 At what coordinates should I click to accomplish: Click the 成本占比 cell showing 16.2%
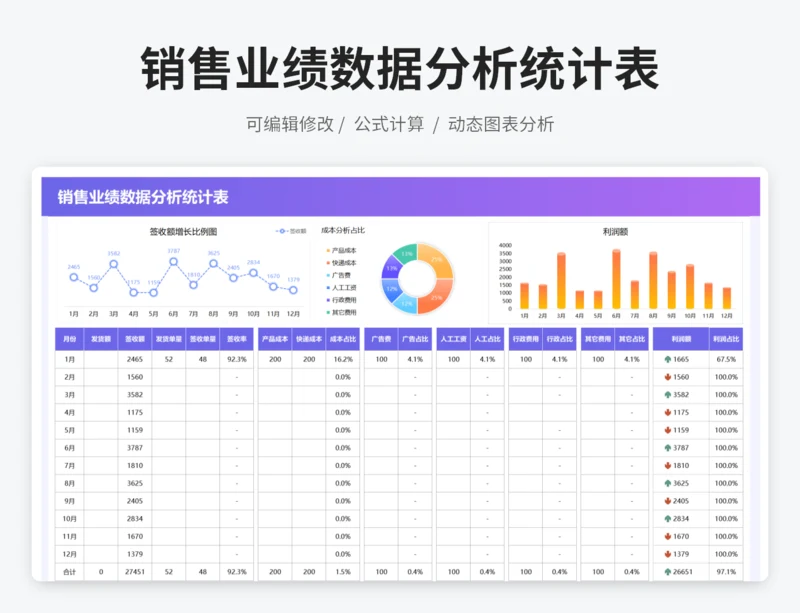click(x=343, y=359)
